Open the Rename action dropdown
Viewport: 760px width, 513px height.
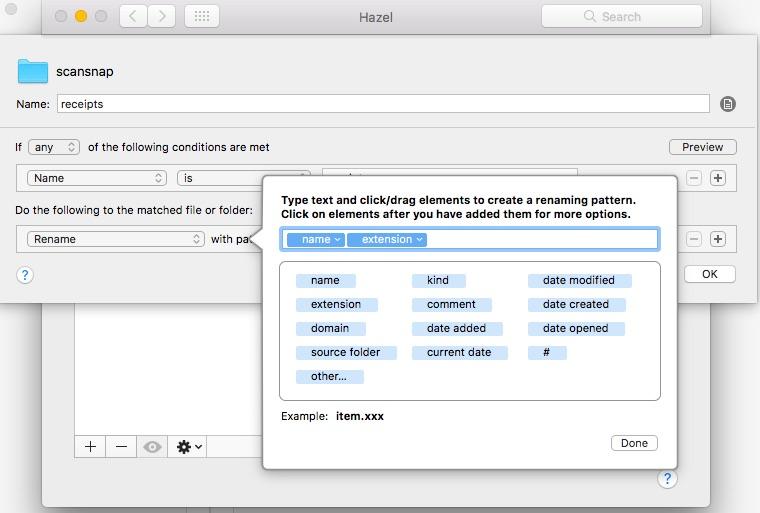tap(116, 239)
